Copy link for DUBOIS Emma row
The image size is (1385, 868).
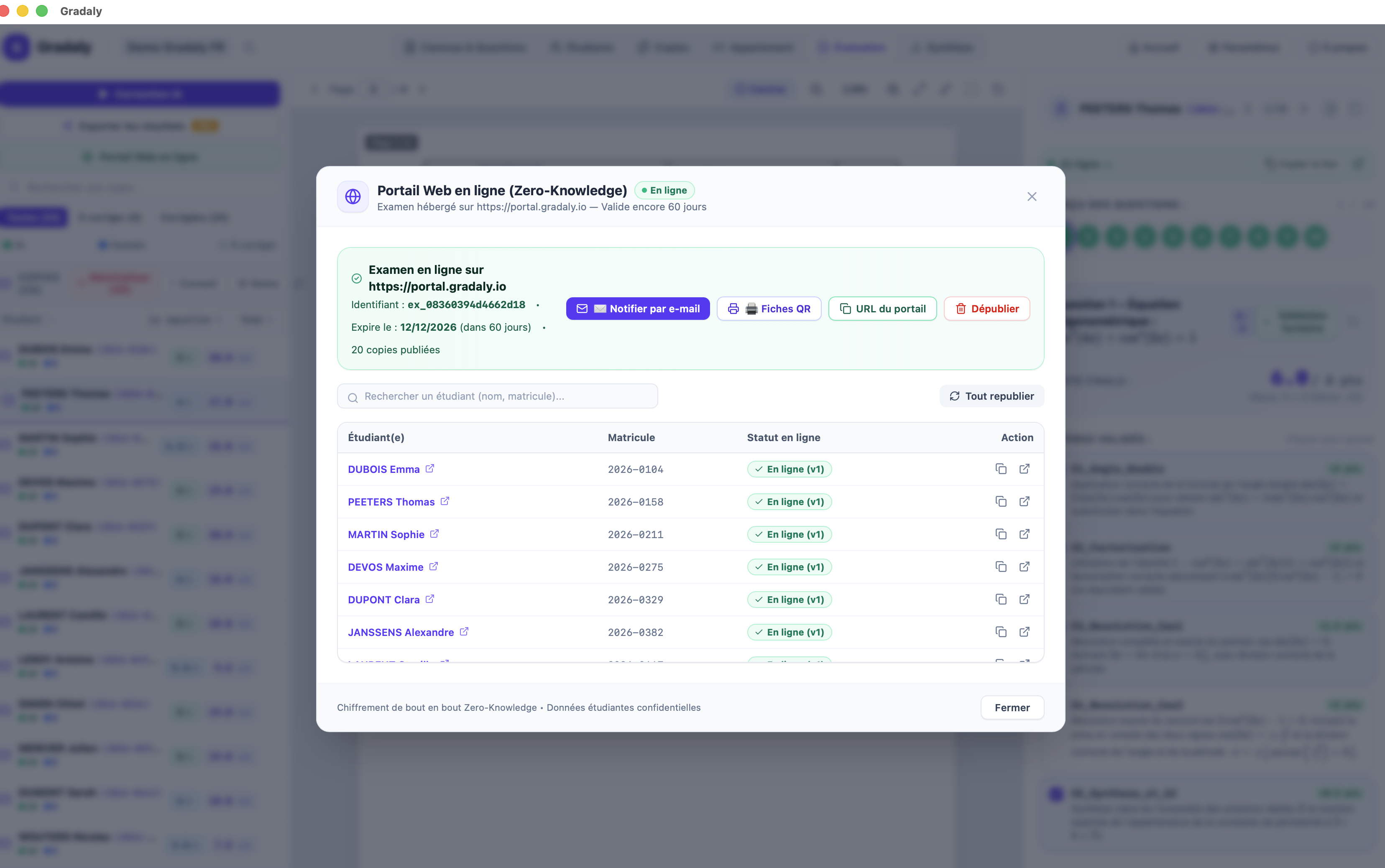1000,469
